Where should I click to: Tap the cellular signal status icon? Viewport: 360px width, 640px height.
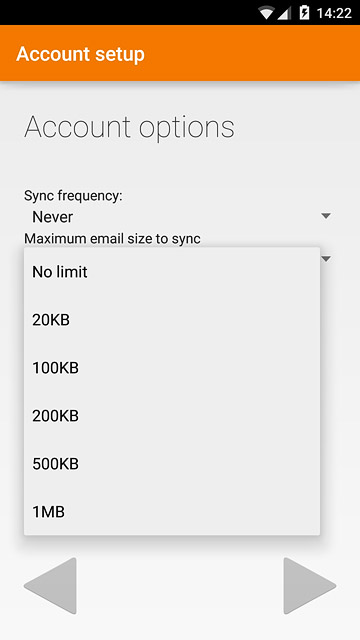(284, 13)
